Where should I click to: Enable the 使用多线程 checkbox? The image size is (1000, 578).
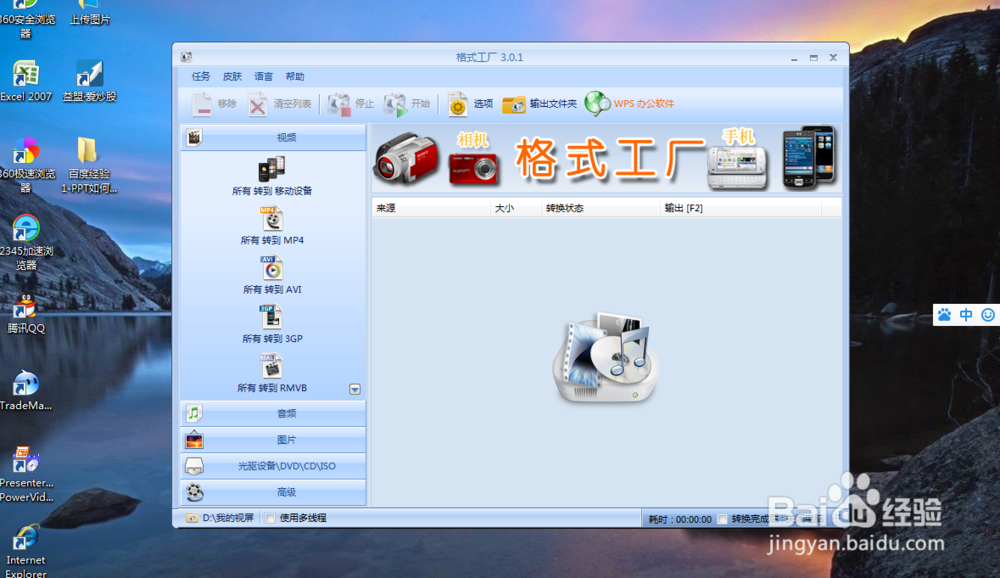tap(270, 518)
